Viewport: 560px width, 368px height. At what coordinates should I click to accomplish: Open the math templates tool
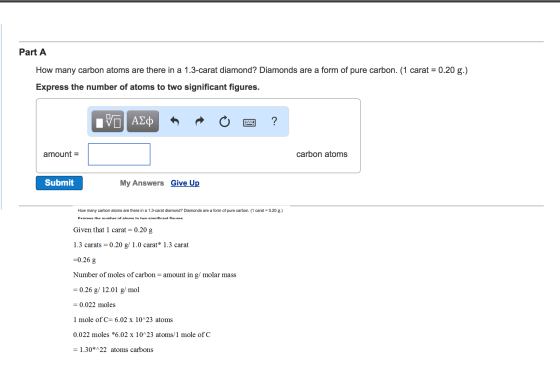(108, 121)
